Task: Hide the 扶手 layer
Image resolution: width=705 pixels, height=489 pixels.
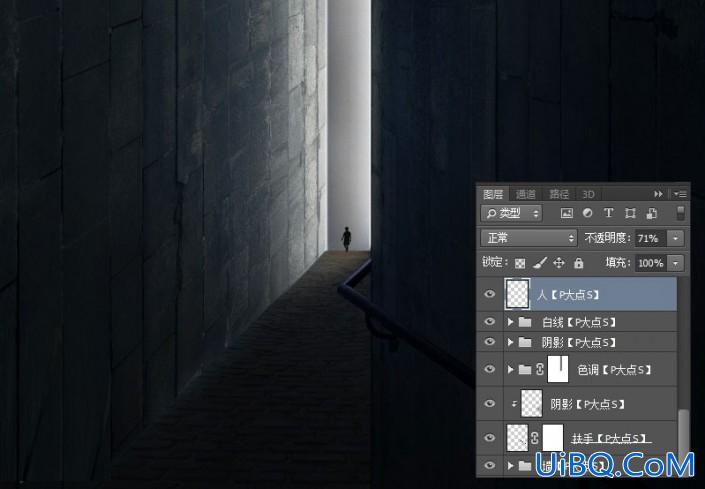Action: (x=489, y=438)
